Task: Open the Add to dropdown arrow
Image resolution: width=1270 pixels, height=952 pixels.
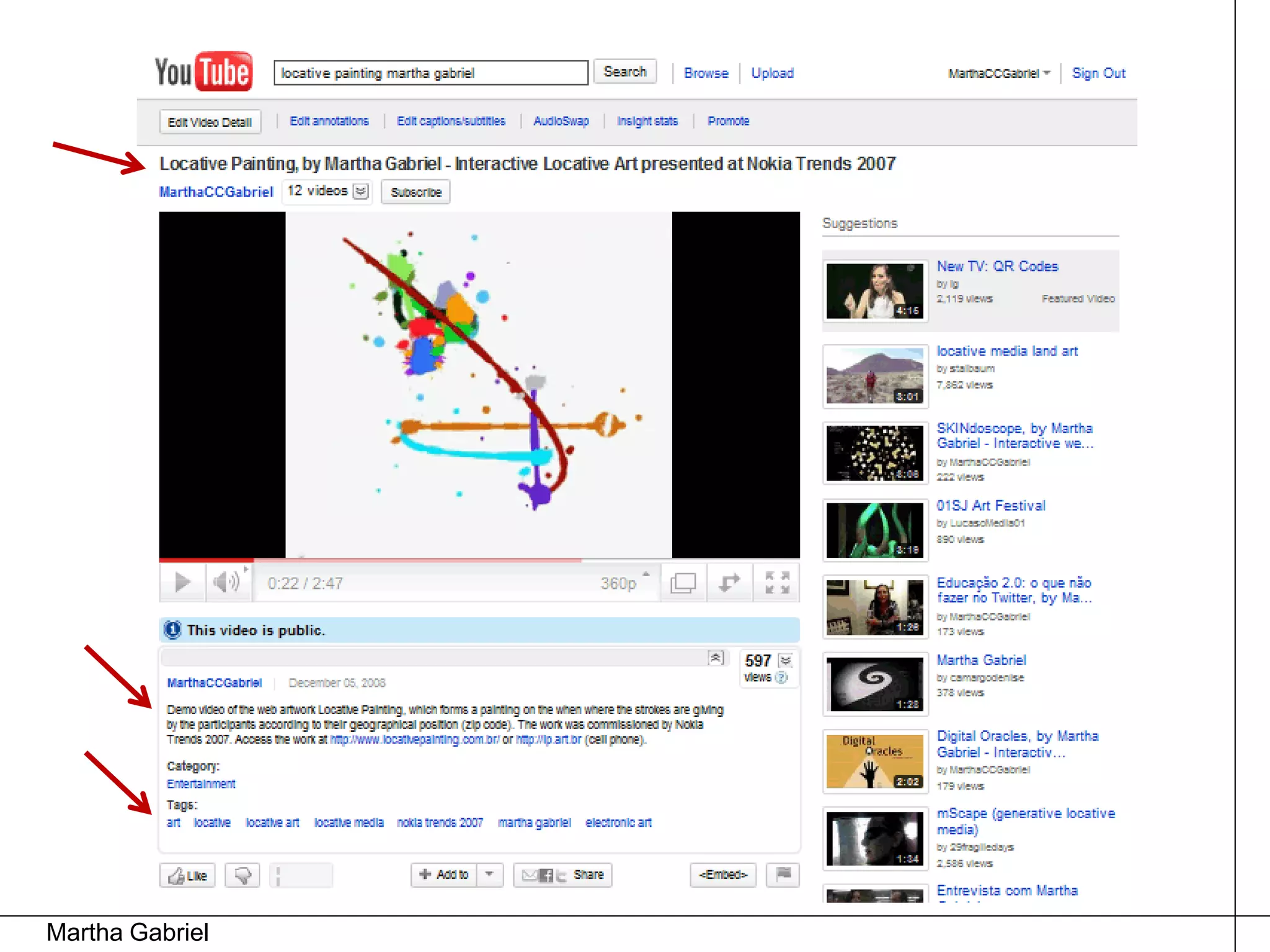Action: point(489,875)
